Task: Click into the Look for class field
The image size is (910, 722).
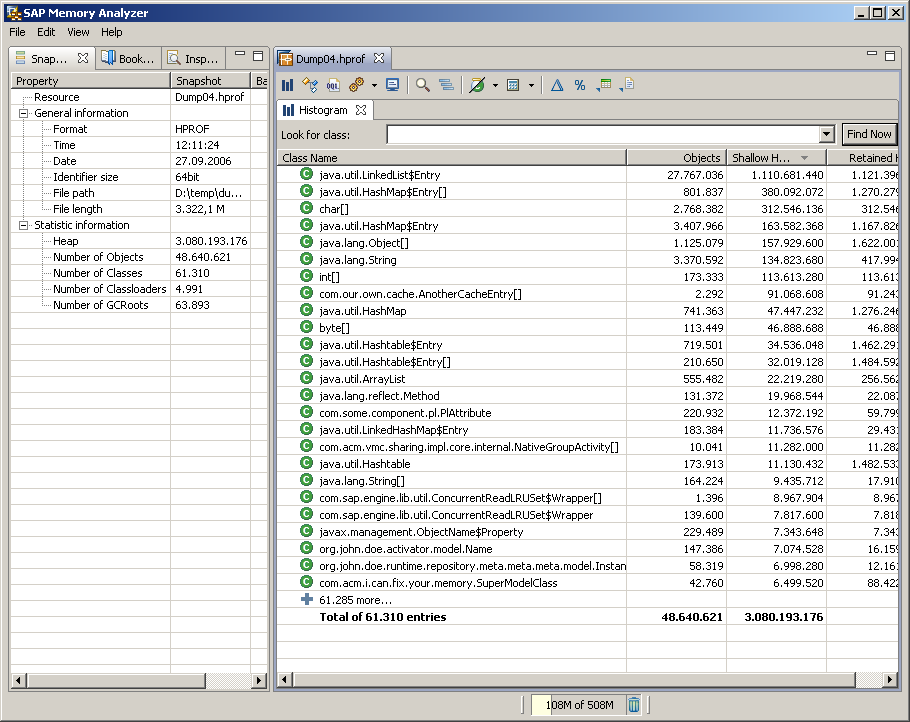Action: coord(603,135)
